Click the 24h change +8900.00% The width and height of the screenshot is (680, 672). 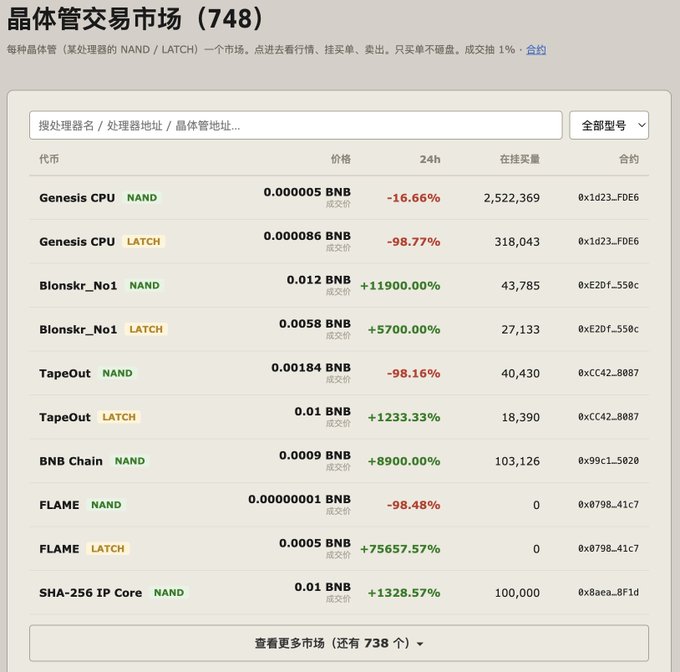point(404,461)
